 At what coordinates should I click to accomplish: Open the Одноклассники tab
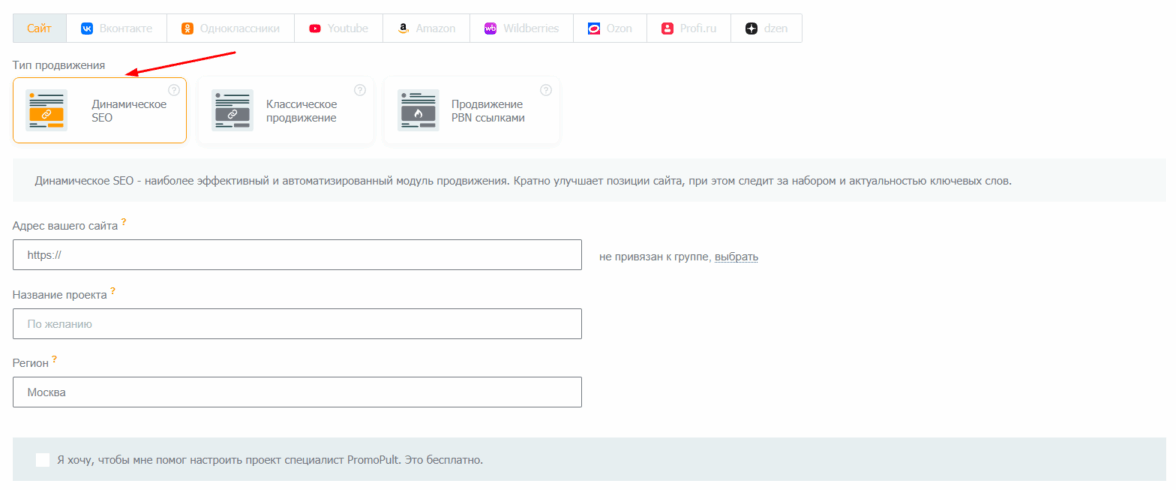click(230, 29)
